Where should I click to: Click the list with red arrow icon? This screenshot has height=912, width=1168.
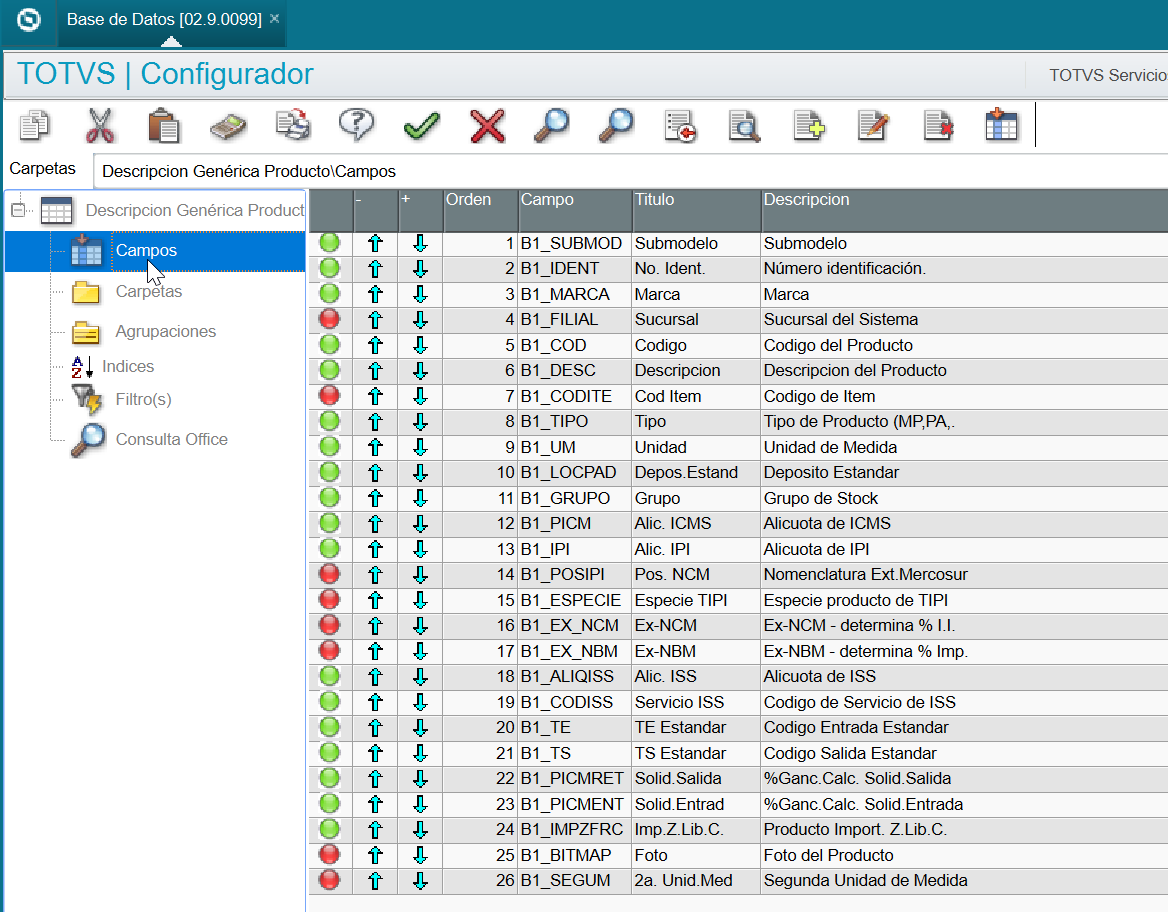[x=680, y=126]
